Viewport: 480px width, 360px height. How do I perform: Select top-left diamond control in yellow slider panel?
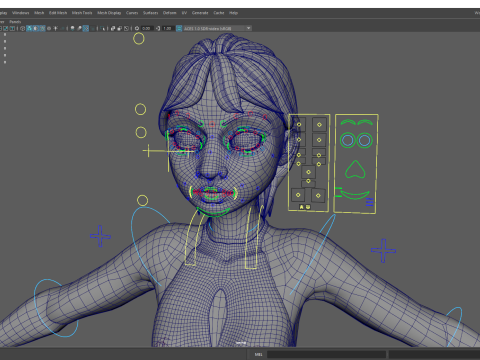(299, 125)
